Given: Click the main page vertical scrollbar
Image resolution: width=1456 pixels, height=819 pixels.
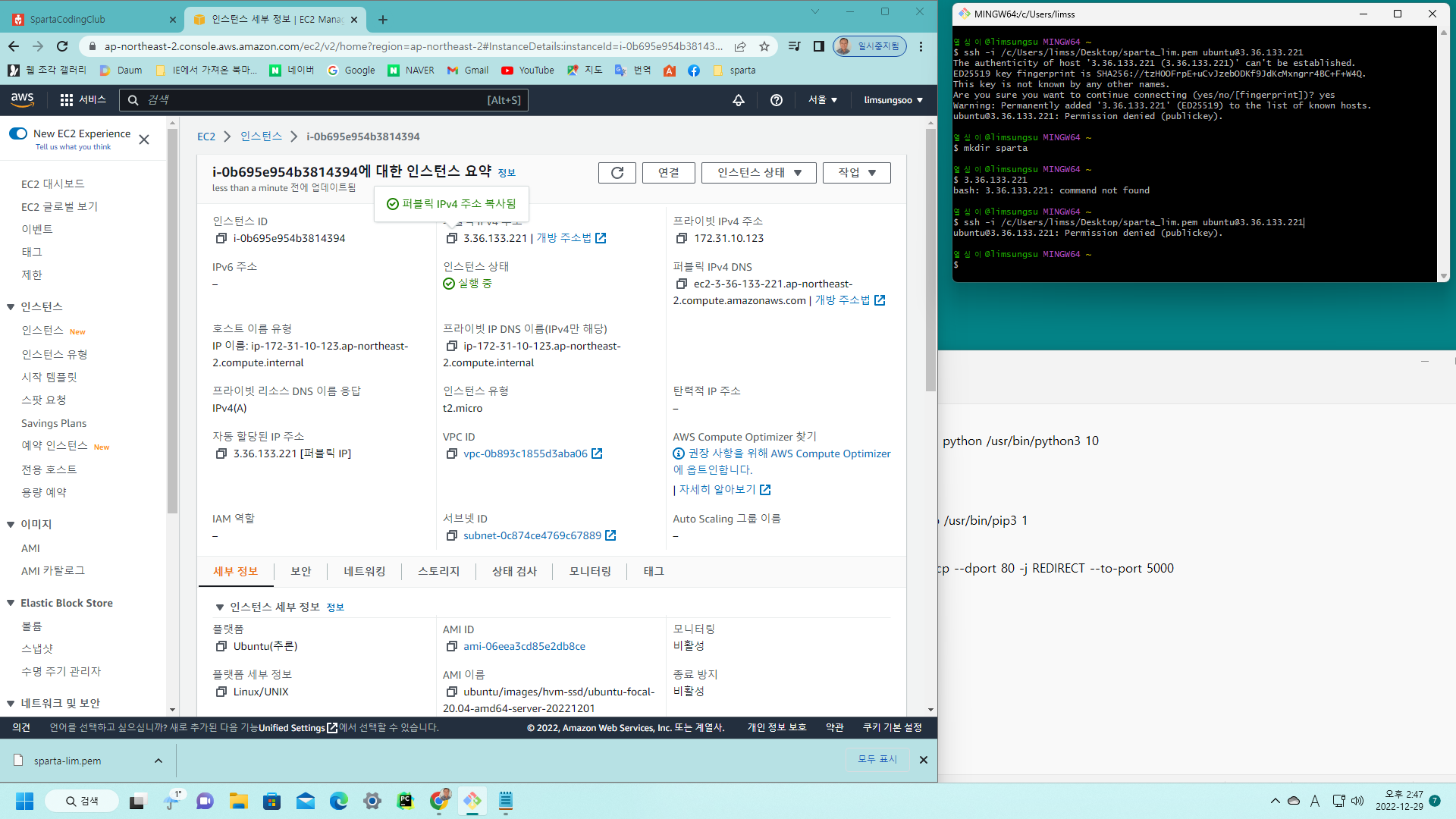Looking at the screenshot, I should [930, 260].
